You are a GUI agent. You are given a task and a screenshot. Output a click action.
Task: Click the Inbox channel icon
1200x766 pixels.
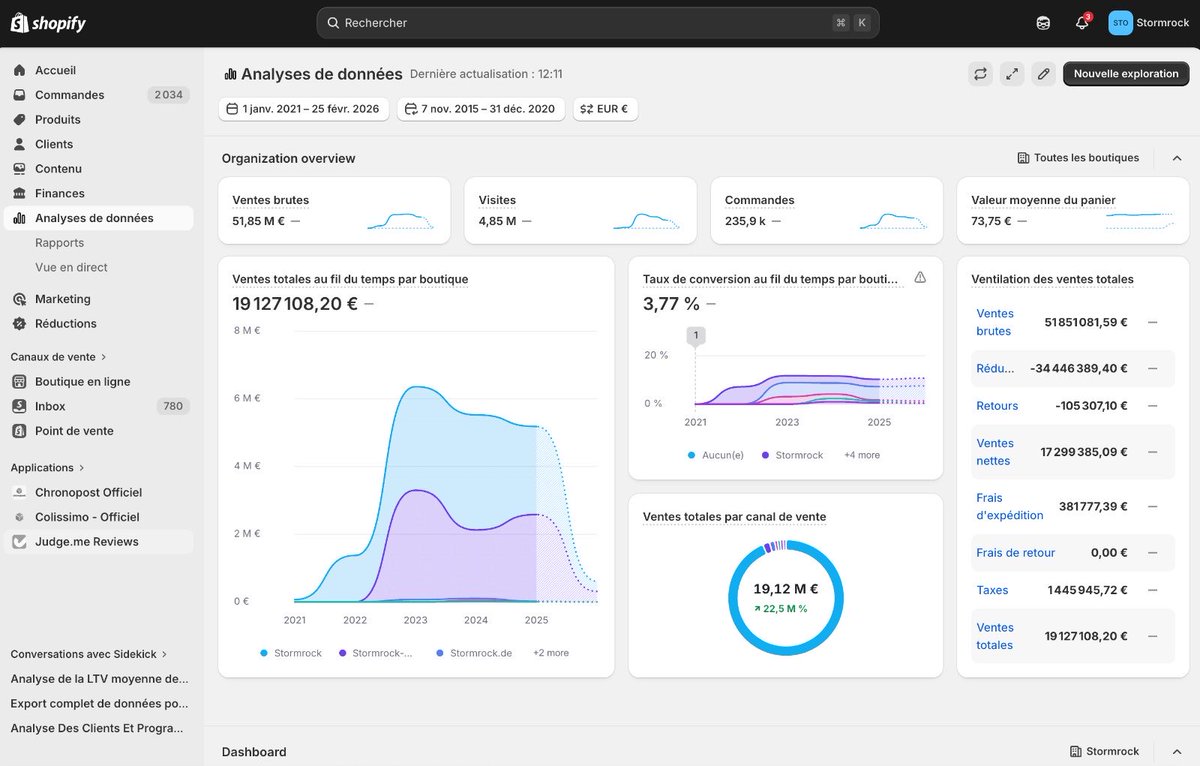coord(20,406)
